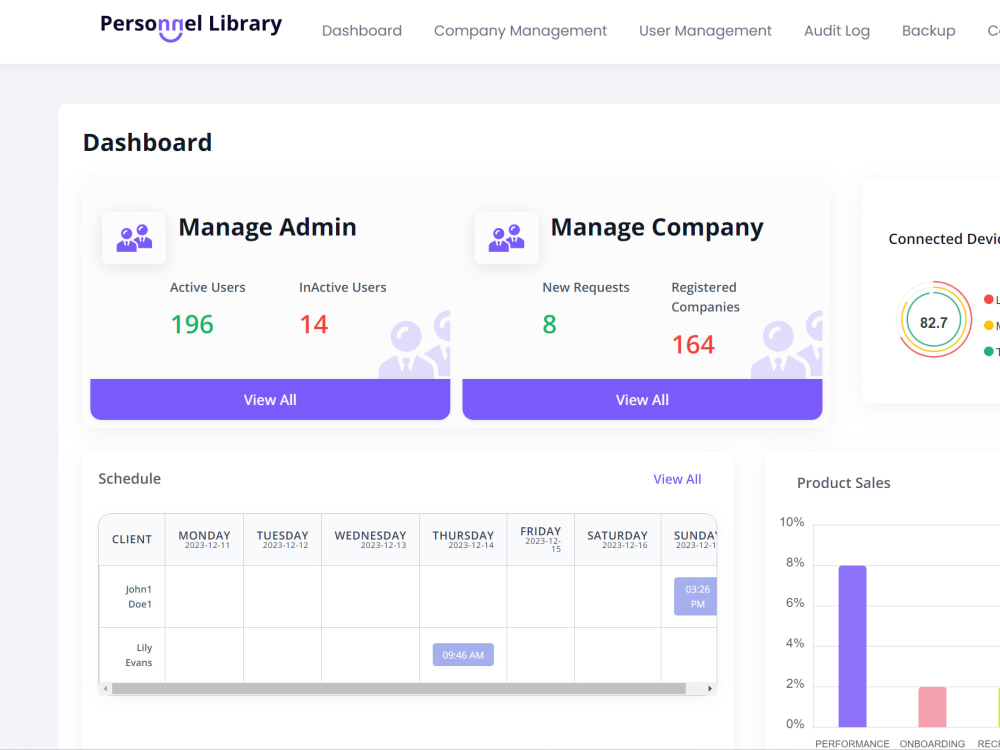Image resolution: width=1000 pixels, height=750 pixels.
Task: Click the WEDNESDAY 2023-12-13 column header
Action: coord(371,540)
